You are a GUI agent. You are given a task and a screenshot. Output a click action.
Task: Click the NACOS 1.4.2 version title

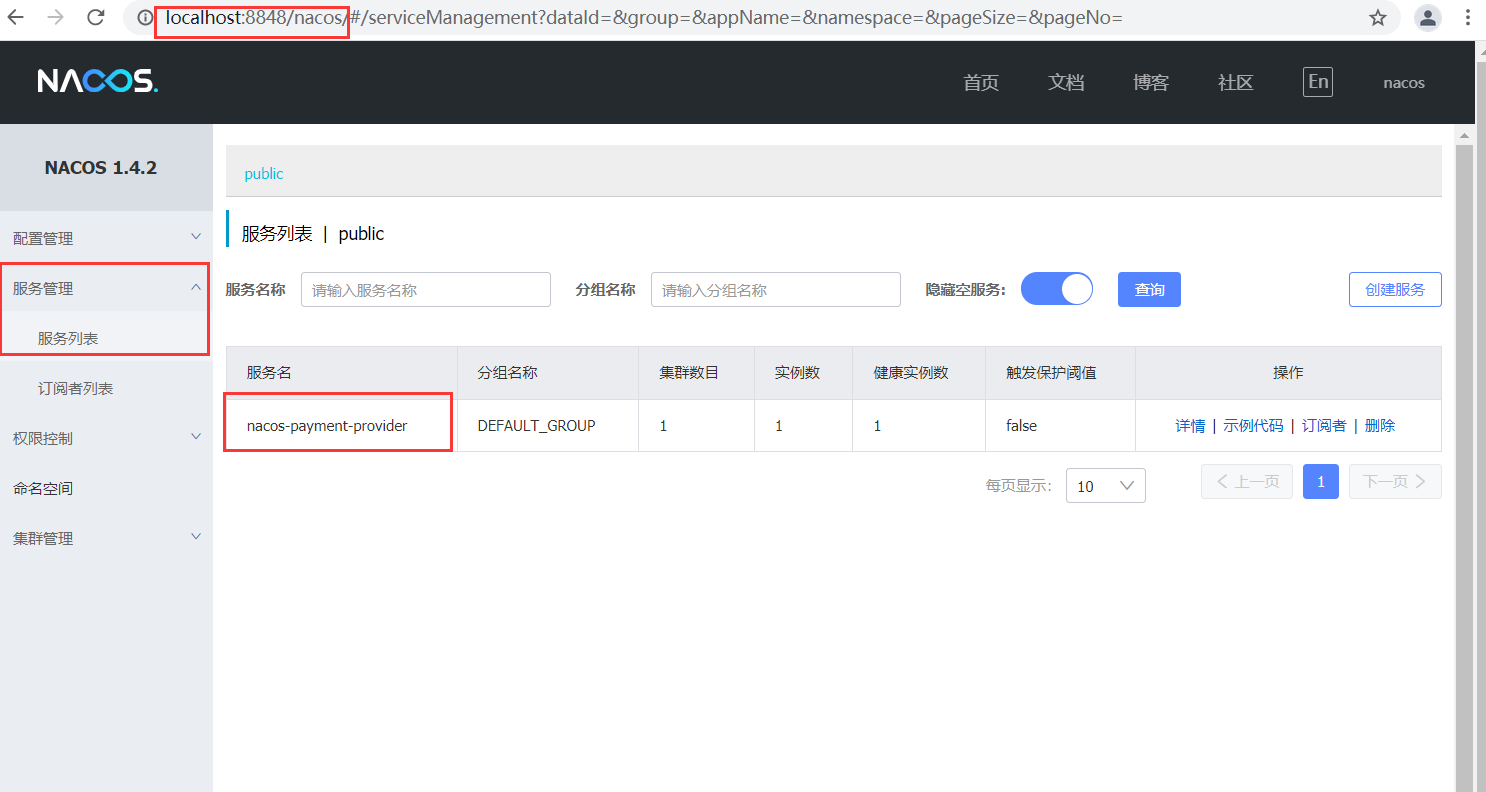coord(101,168)
